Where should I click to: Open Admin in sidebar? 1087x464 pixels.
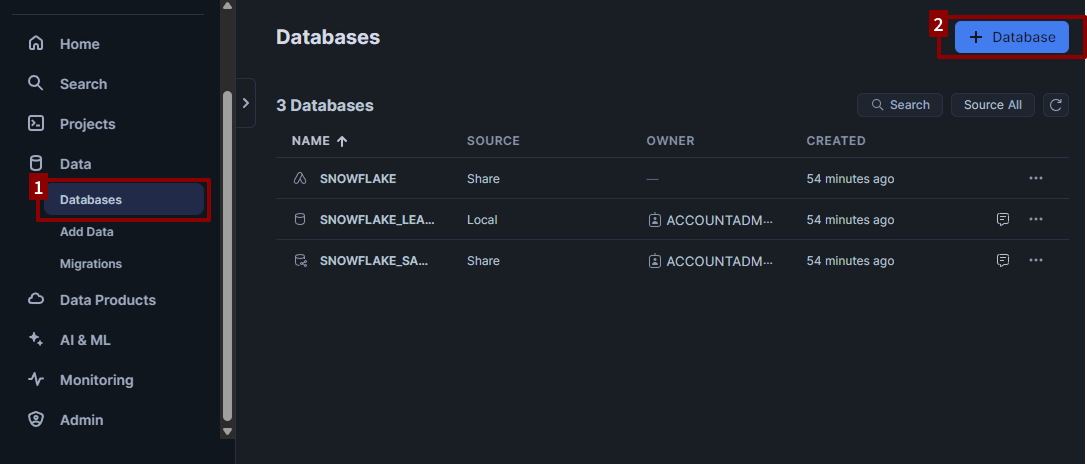tap(81, 420)
